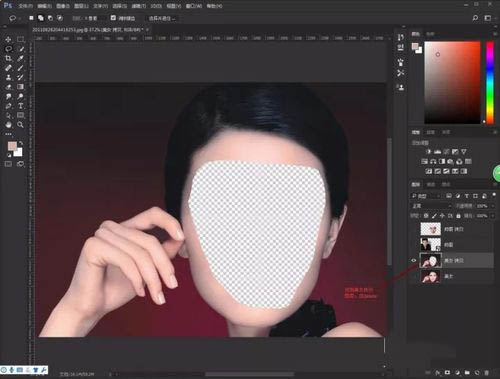Image resolution: width=500 pixels, height=379 pixels.
Task: Close the open document tab
Action: 147,30
